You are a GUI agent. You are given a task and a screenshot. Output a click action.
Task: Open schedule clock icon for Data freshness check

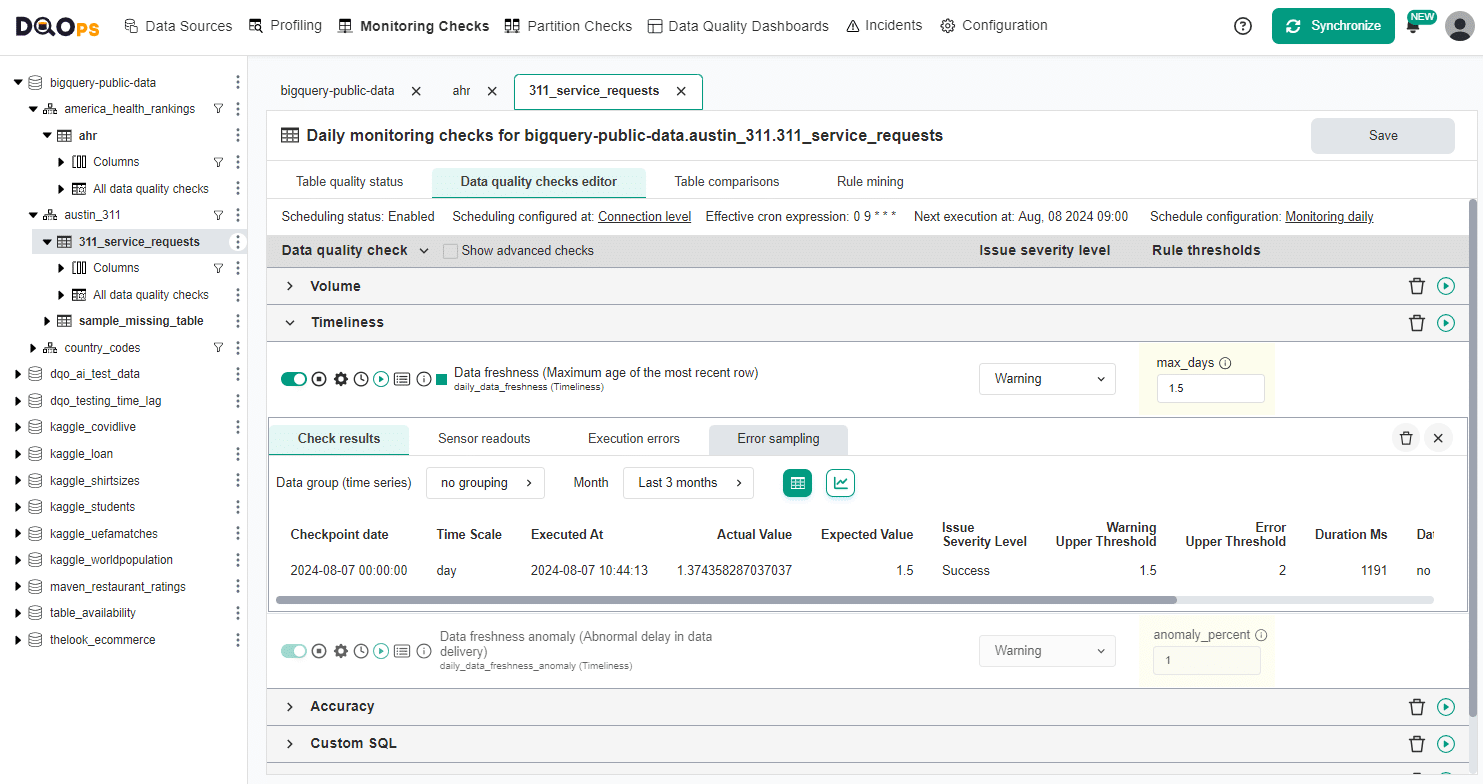(x=361, y=379)
